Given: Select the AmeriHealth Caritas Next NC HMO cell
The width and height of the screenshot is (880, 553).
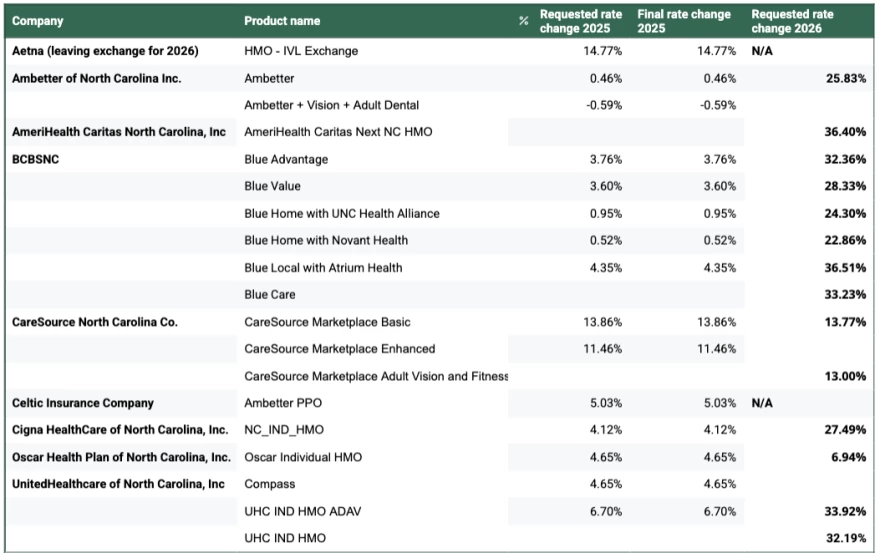Looking at the screenshot, I should tap(338, 132).
